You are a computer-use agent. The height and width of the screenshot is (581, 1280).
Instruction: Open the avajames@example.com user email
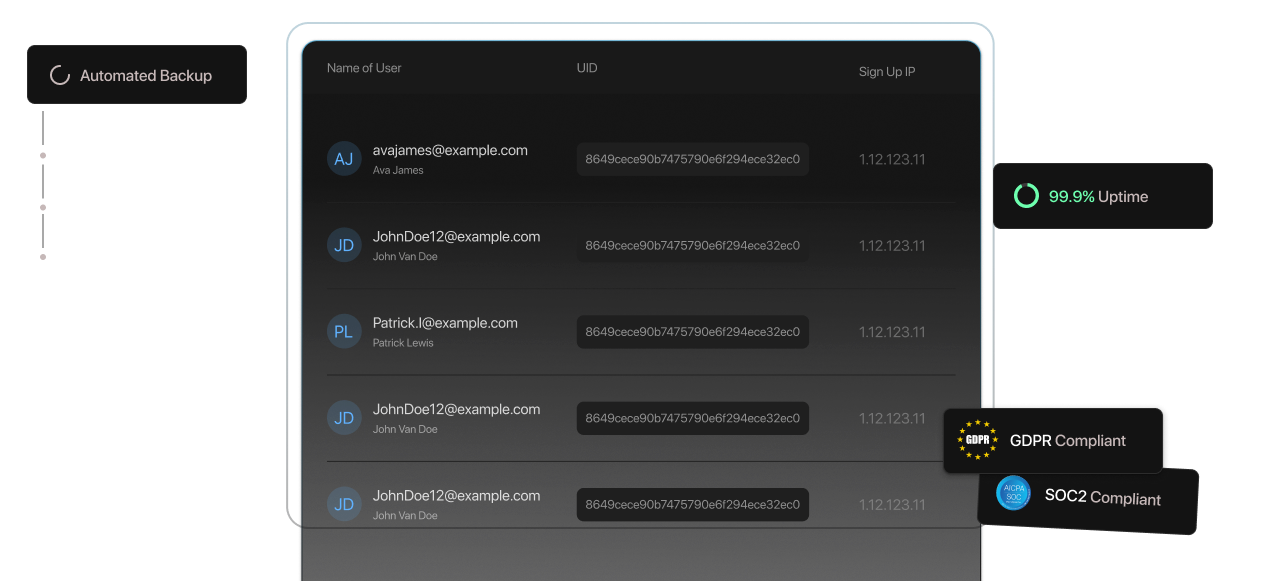[450, 150]
